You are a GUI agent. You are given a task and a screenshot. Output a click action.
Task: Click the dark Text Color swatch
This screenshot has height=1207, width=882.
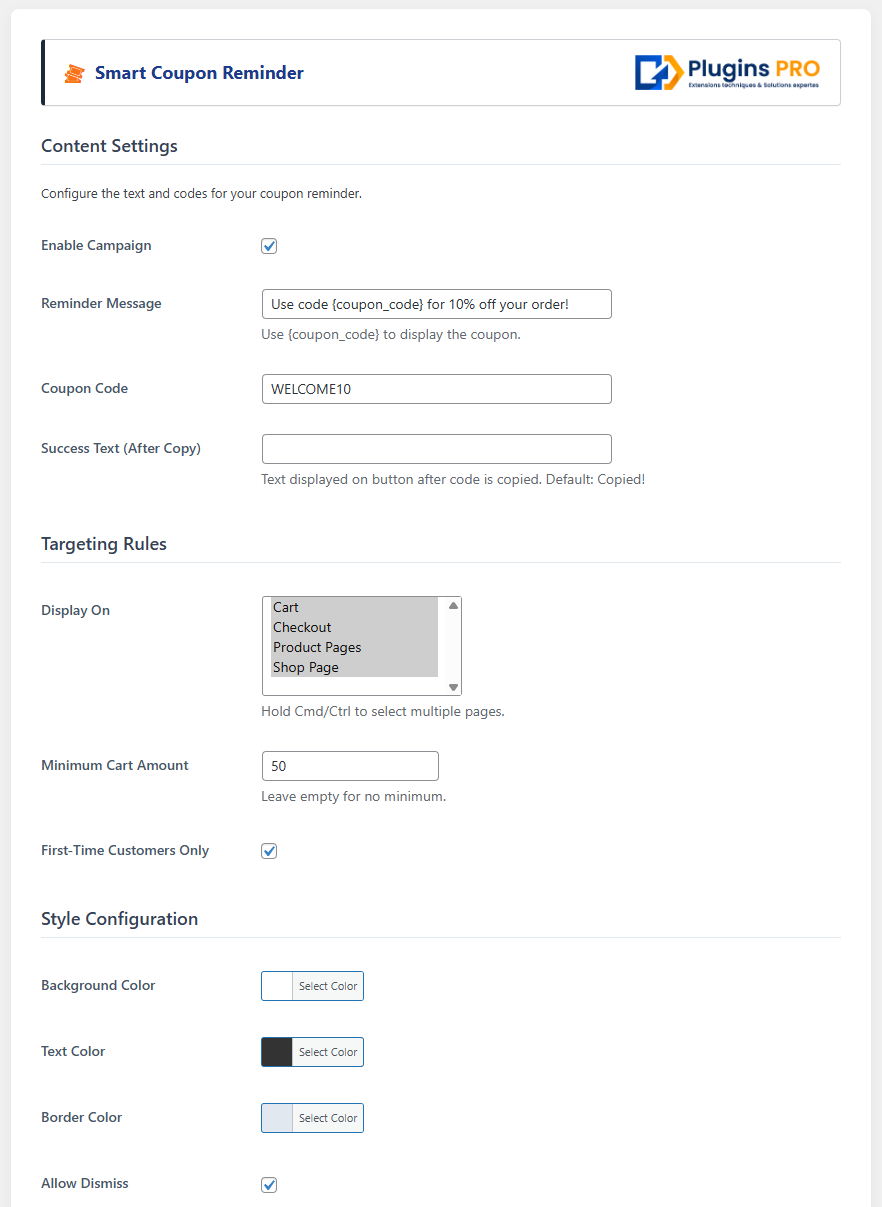coord(277,1052)
